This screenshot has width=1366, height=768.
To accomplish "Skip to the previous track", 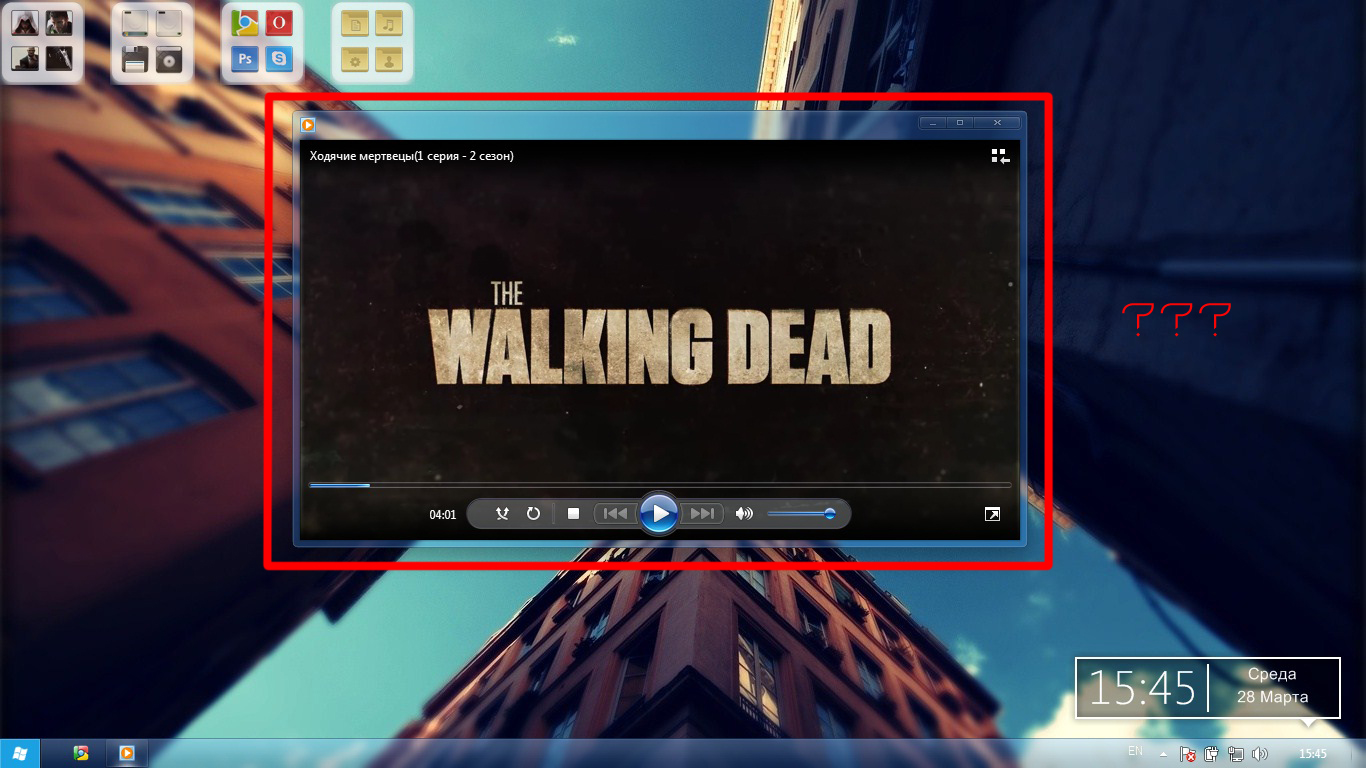I will pos(616,514).
